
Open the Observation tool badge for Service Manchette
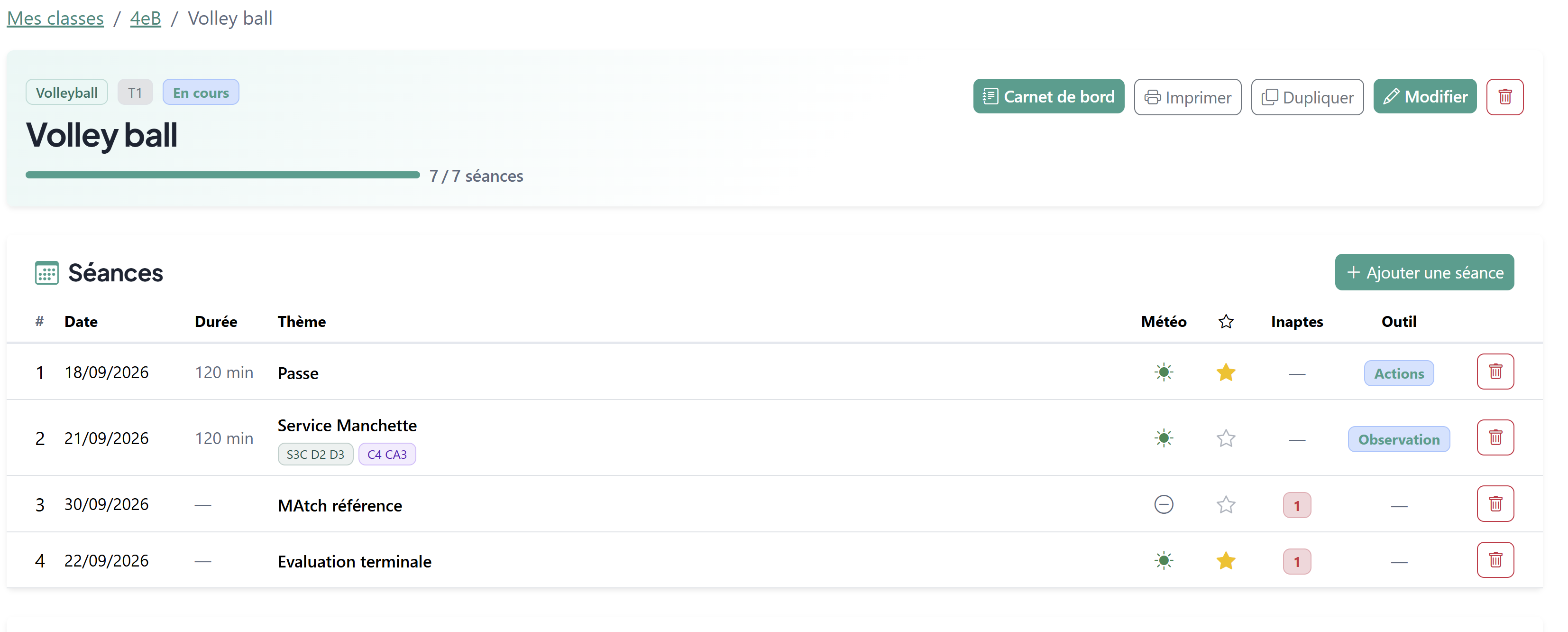1398,439
